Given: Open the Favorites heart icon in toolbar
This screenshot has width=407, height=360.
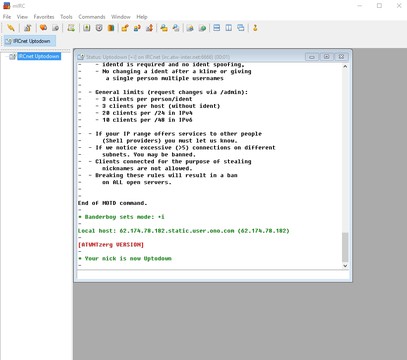Looking at the screenshot, I should tap(43, 28).
